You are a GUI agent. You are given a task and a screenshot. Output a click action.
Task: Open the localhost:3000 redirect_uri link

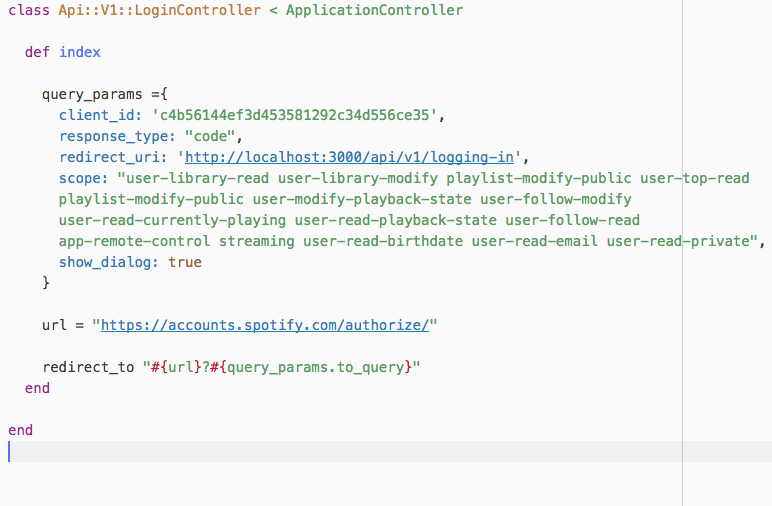[x=349, y=157]
